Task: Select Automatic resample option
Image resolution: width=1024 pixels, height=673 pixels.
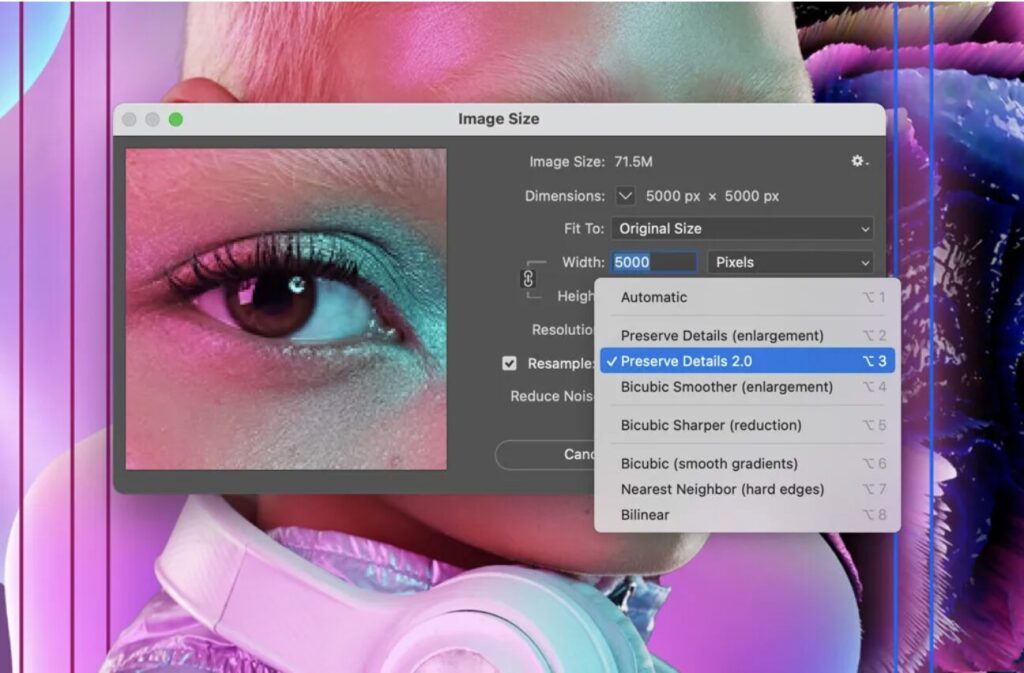Action: (x=654, y=297)
